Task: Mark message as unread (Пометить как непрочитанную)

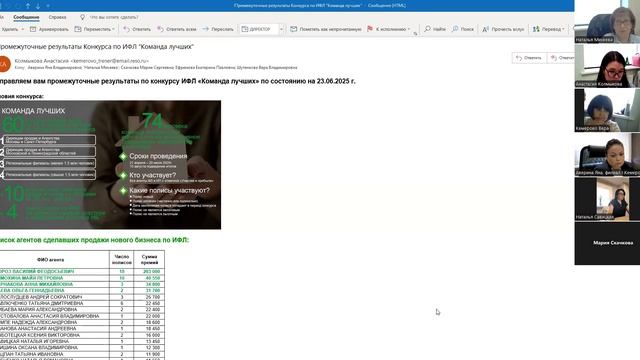Action: click(x=326, y=29)
